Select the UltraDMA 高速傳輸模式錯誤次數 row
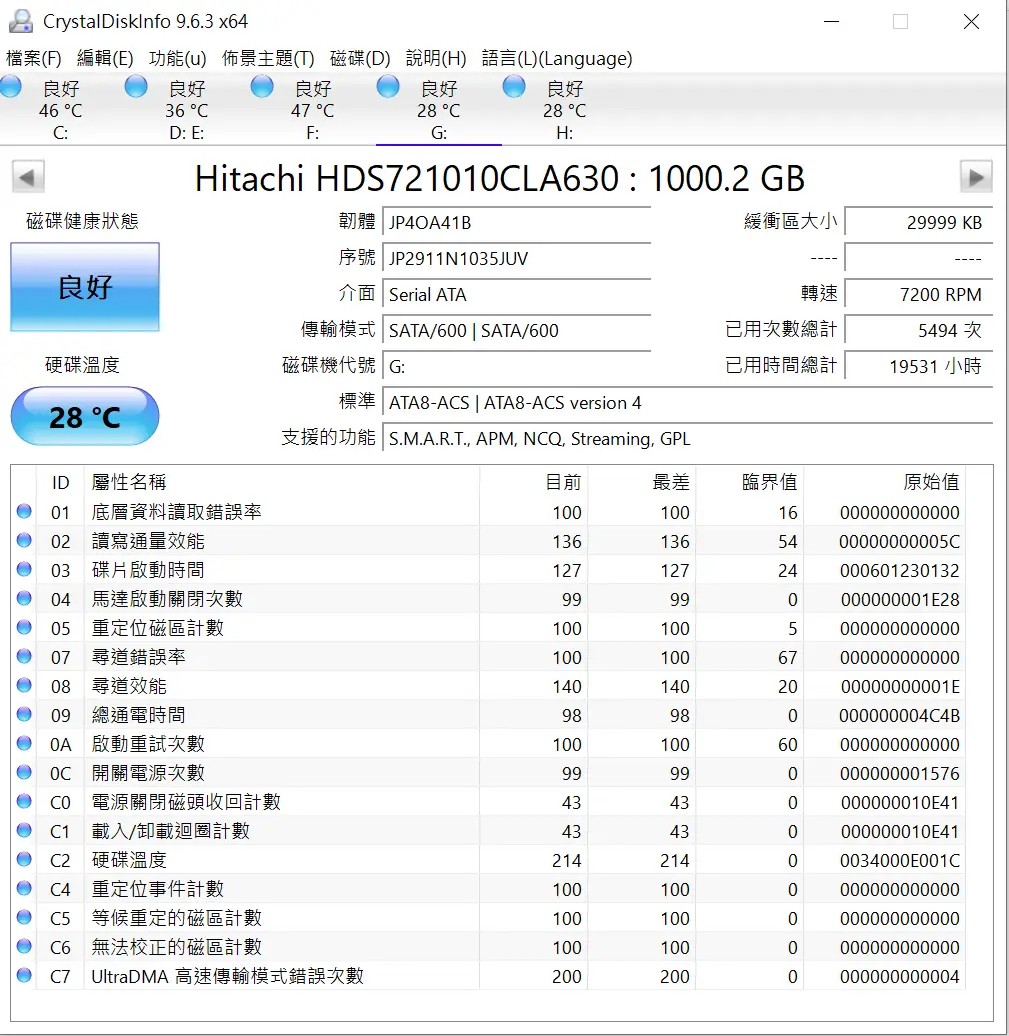Image resolution: width=1009 pixels, height=1036 pixels. point(488,976)
